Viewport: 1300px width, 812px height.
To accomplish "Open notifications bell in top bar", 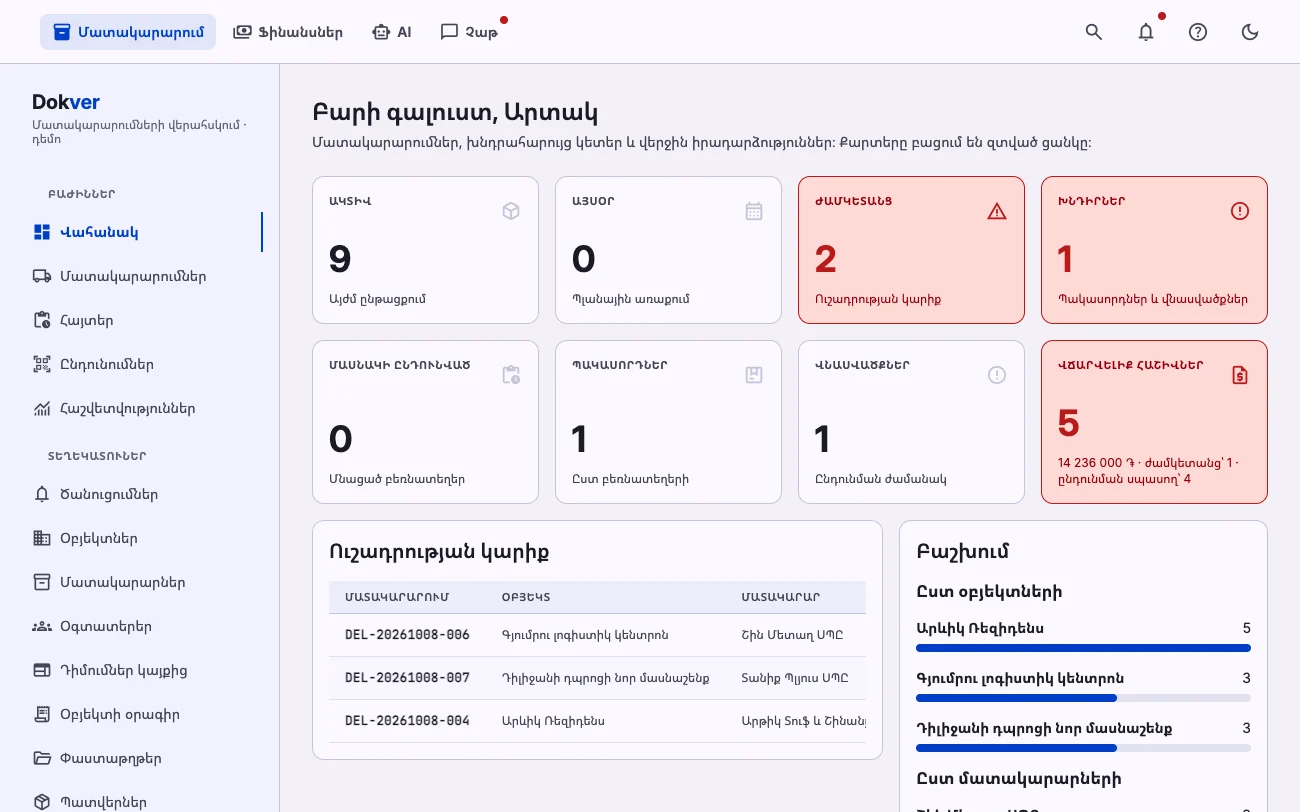I will point(1146,32).
